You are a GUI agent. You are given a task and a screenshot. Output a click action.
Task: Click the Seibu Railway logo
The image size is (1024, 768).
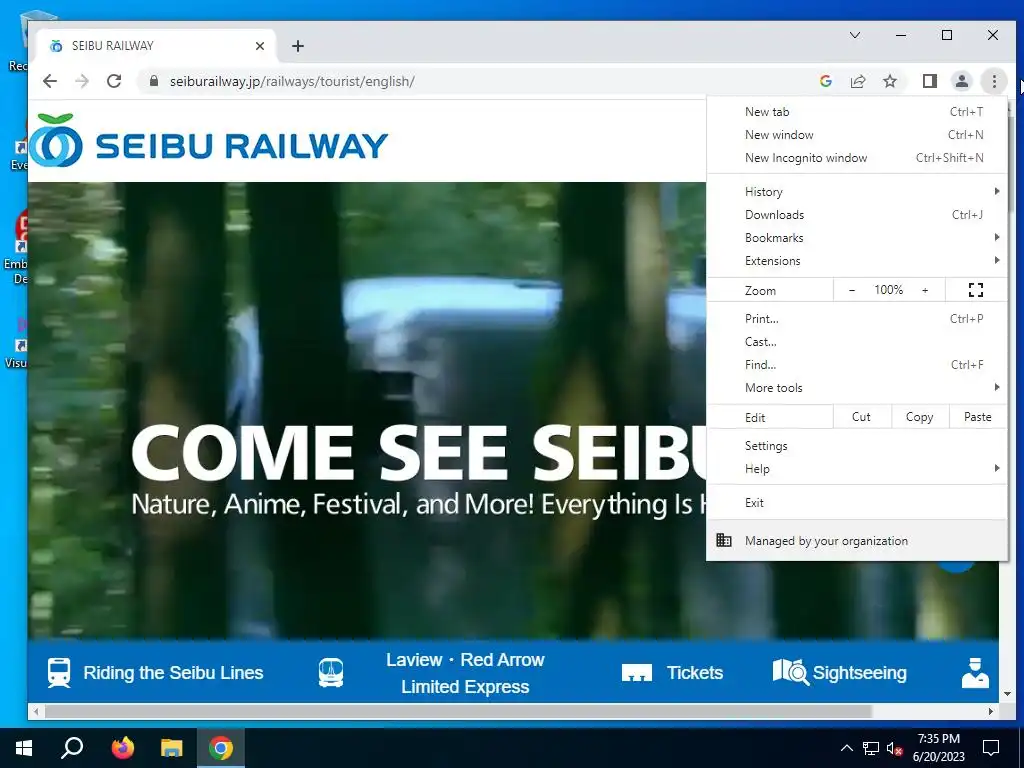[x=209, y=140]
